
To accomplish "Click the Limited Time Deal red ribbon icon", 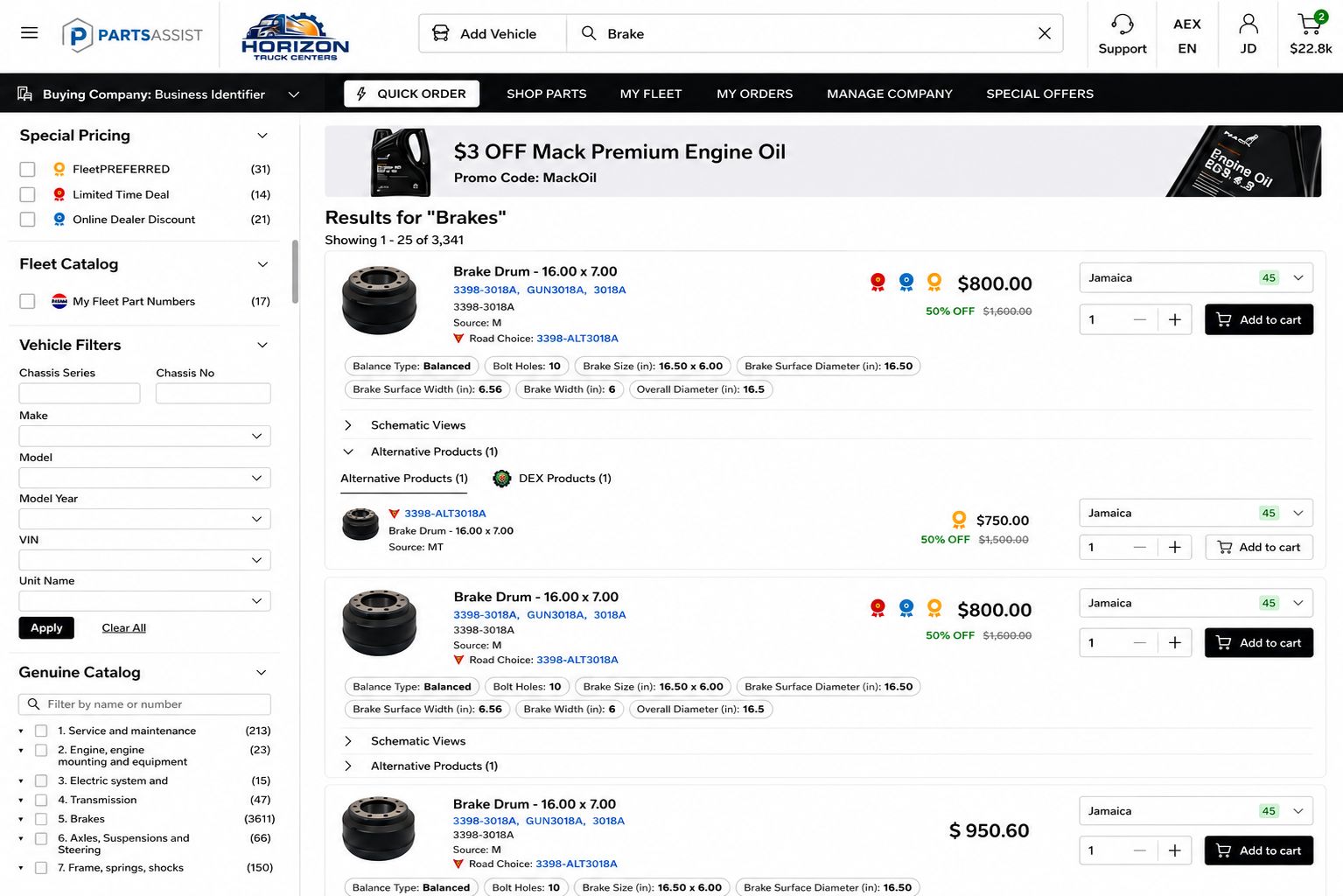I will 59,194.
